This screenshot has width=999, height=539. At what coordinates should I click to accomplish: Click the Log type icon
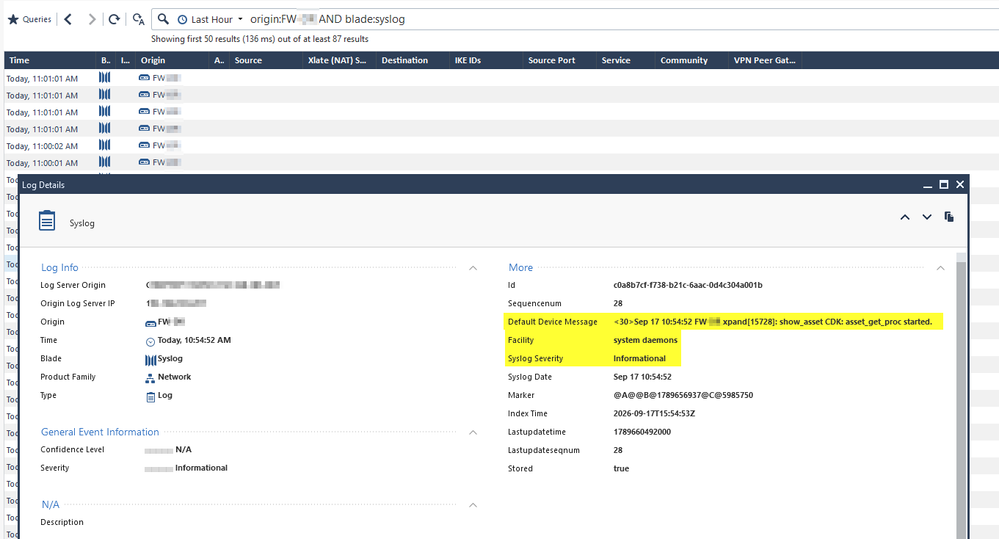(150, 397)
